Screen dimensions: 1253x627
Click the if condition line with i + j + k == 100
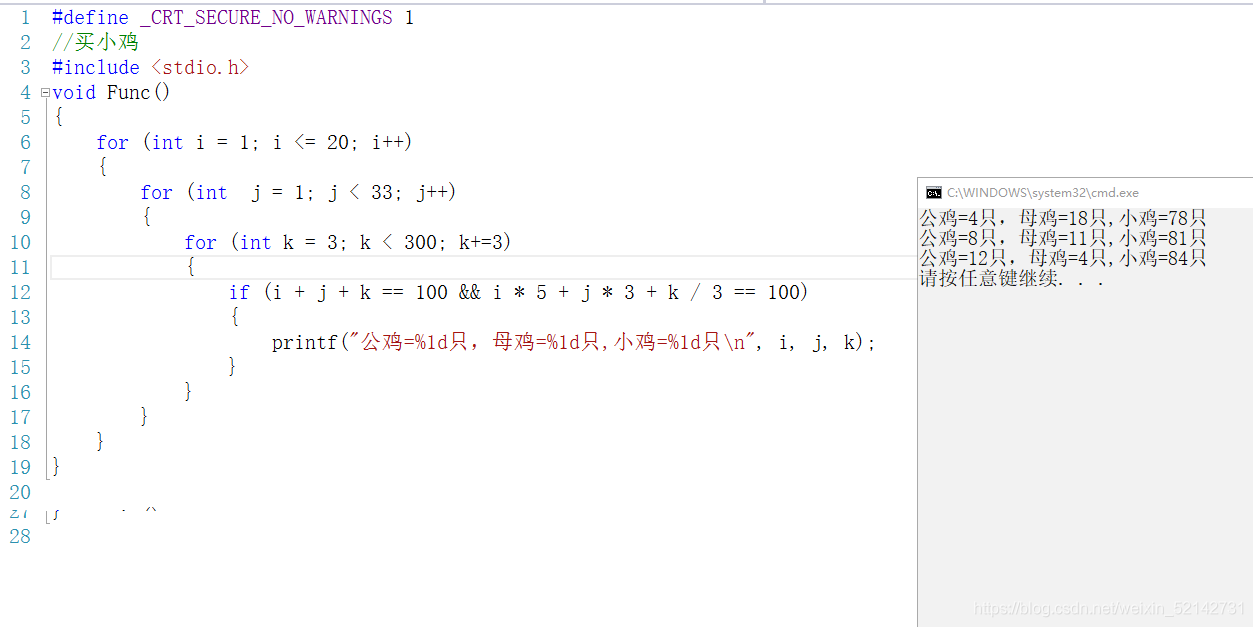tap(518, 292)
